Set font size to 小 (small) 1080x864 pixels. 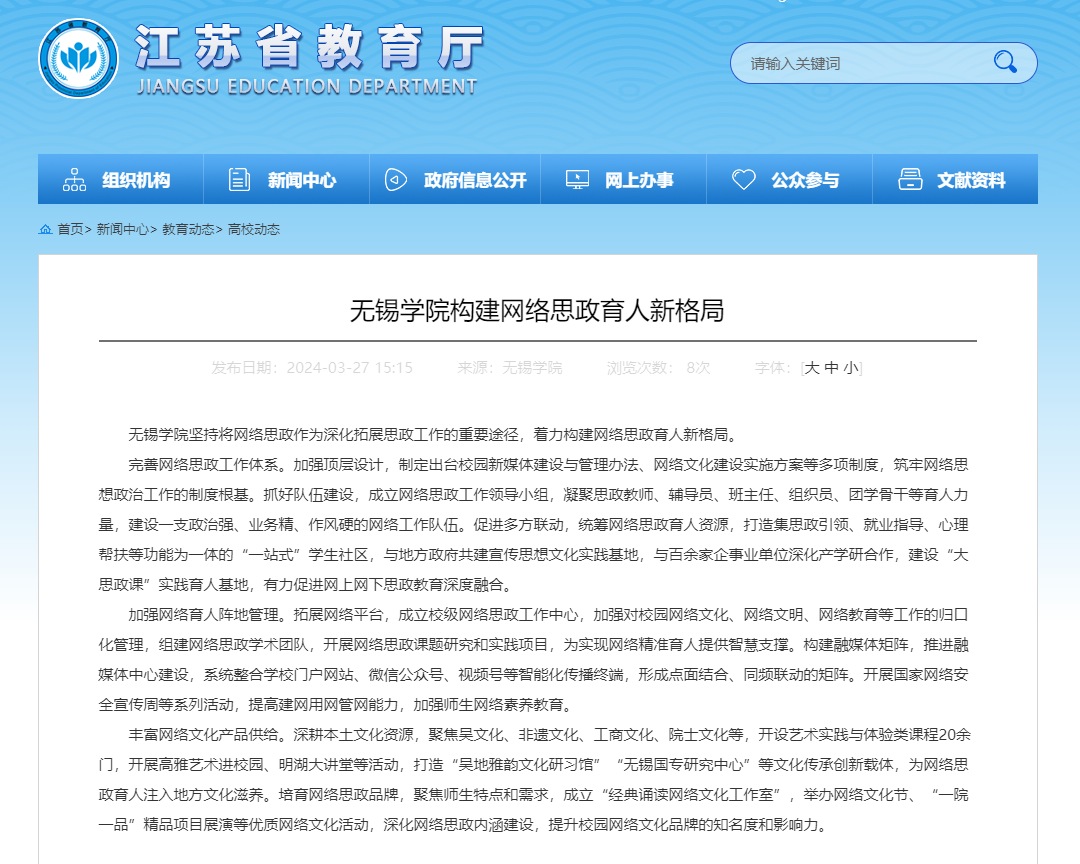coord(850,368)
